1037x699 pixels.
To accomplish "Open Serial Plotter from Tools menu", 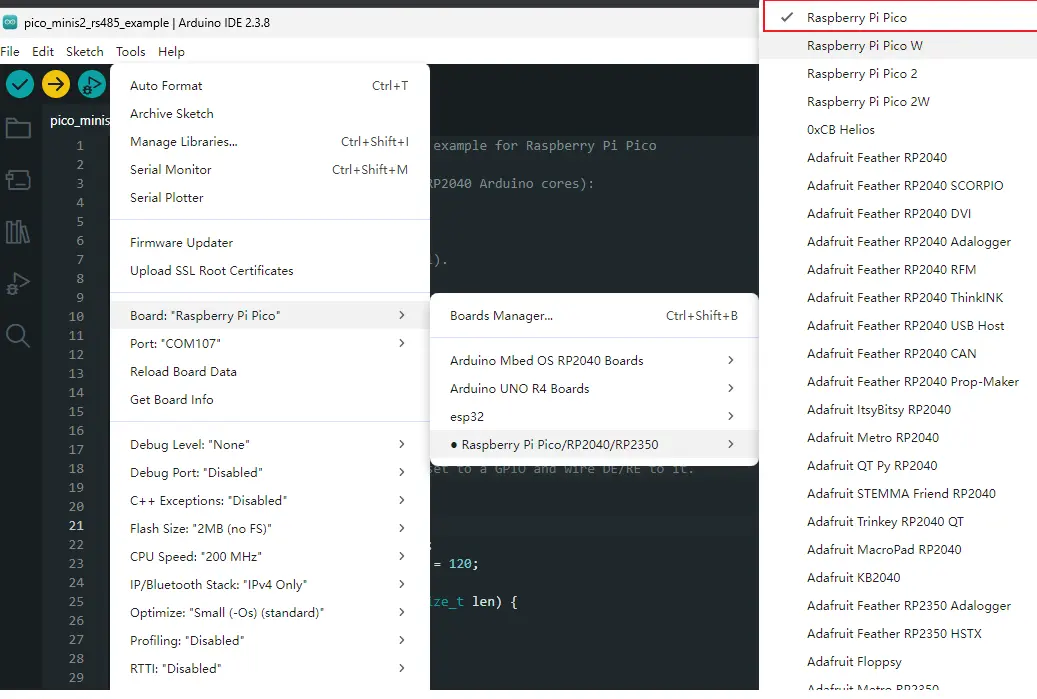I will [270, 198].
